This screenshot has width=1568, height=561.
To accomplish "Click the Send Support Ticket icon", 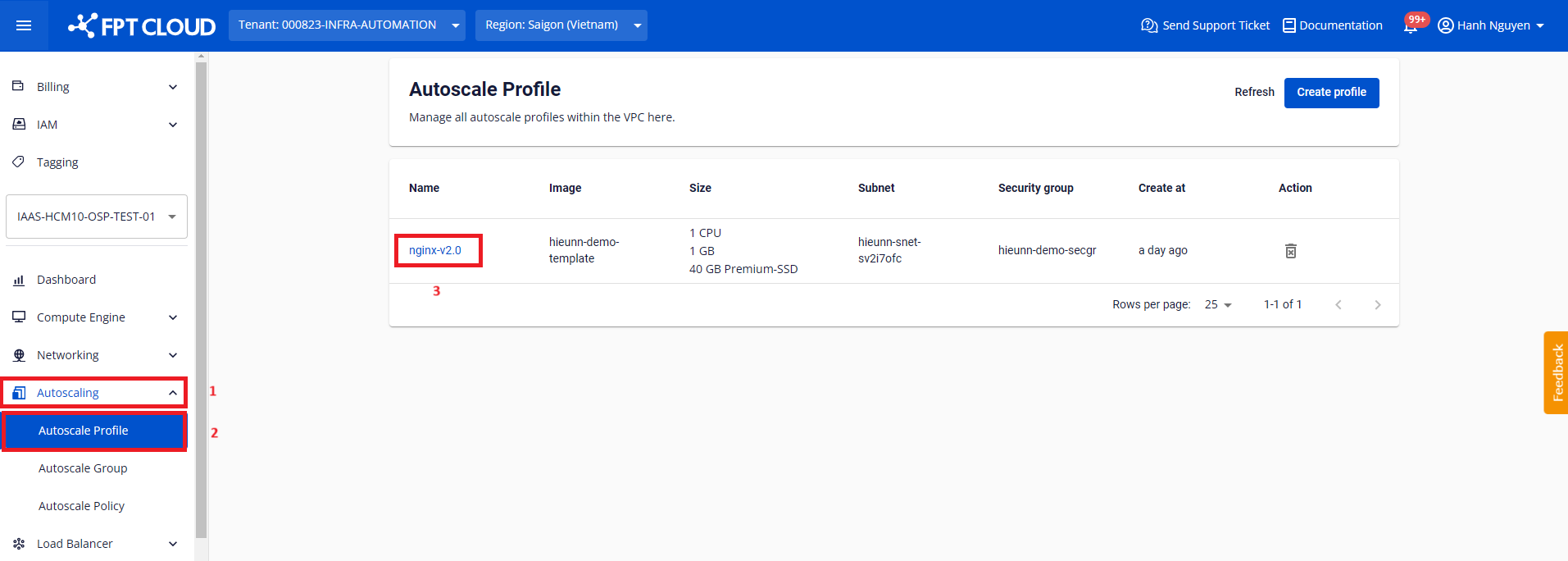I will [x=1149, y=25].
